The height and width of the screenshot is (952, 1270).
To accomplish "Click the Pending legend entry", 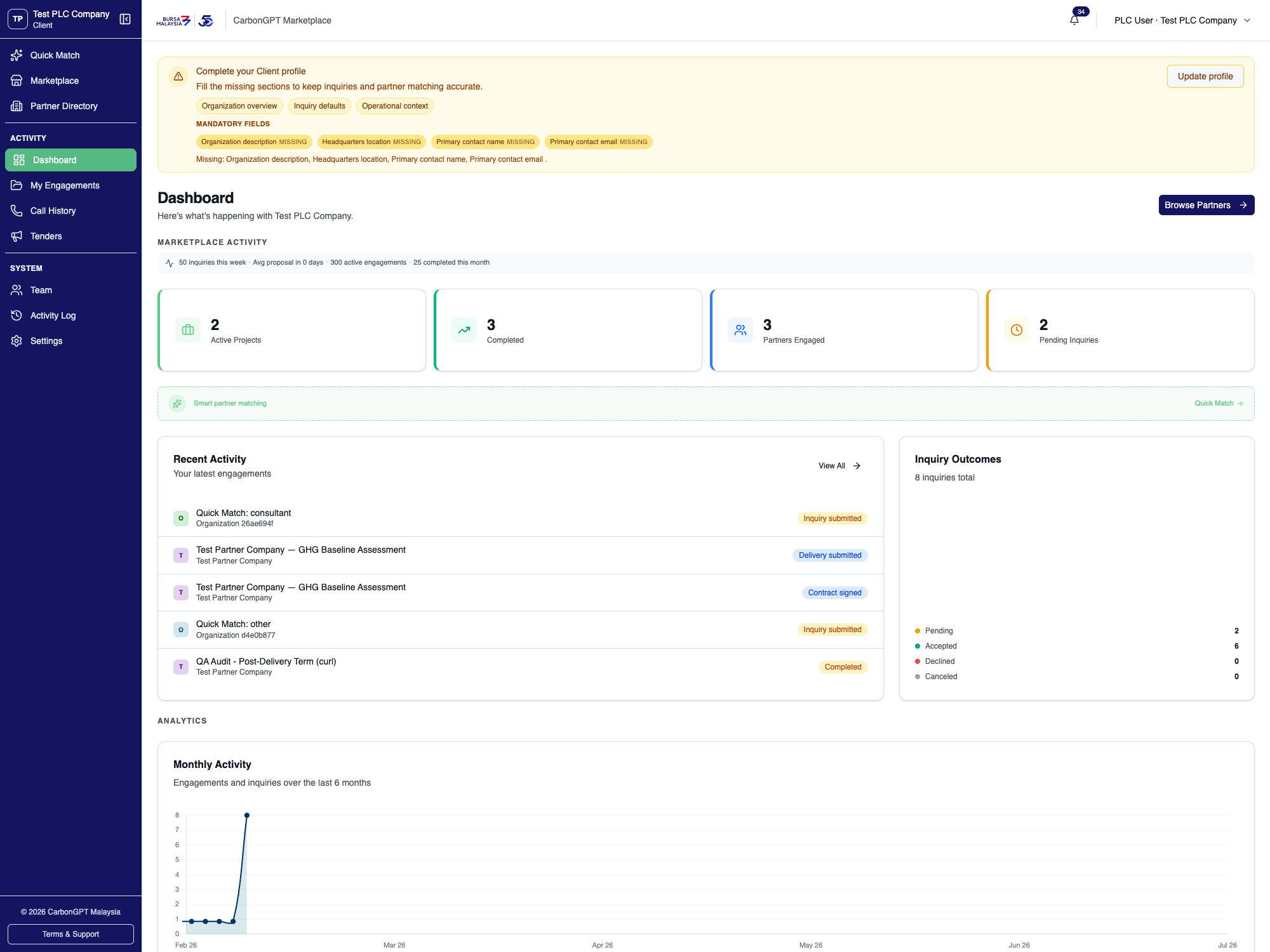I will pyautogui.click(x=1076, y=631).
